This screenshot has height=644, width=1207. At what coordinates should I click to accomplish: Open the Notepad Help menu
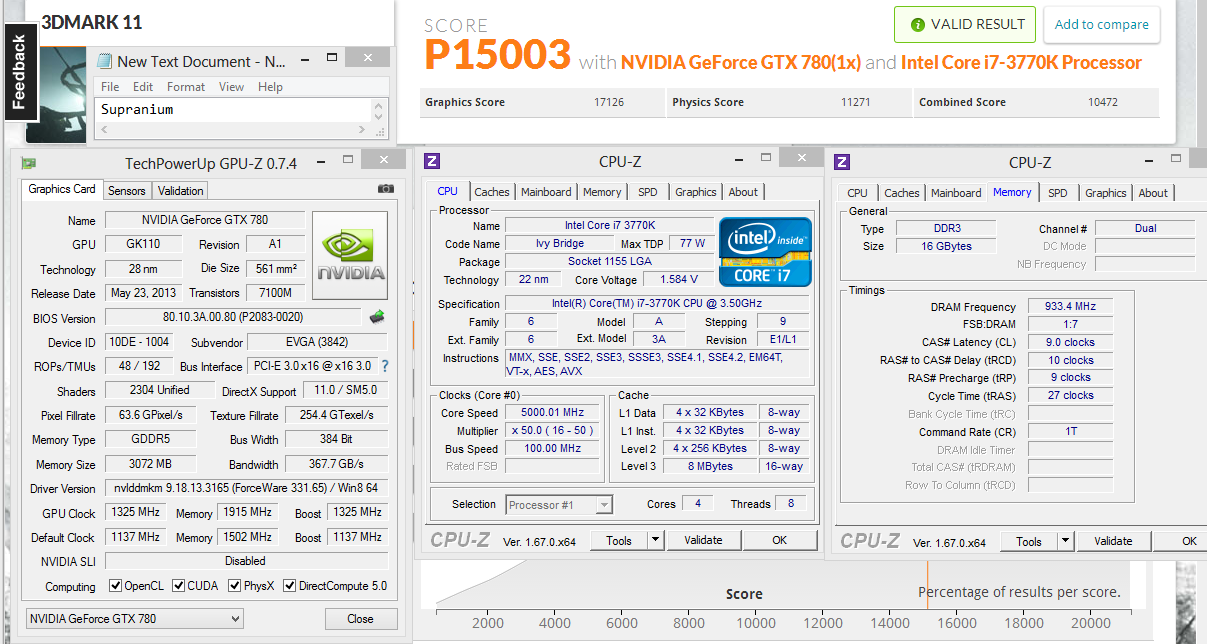tap(270, 87)
